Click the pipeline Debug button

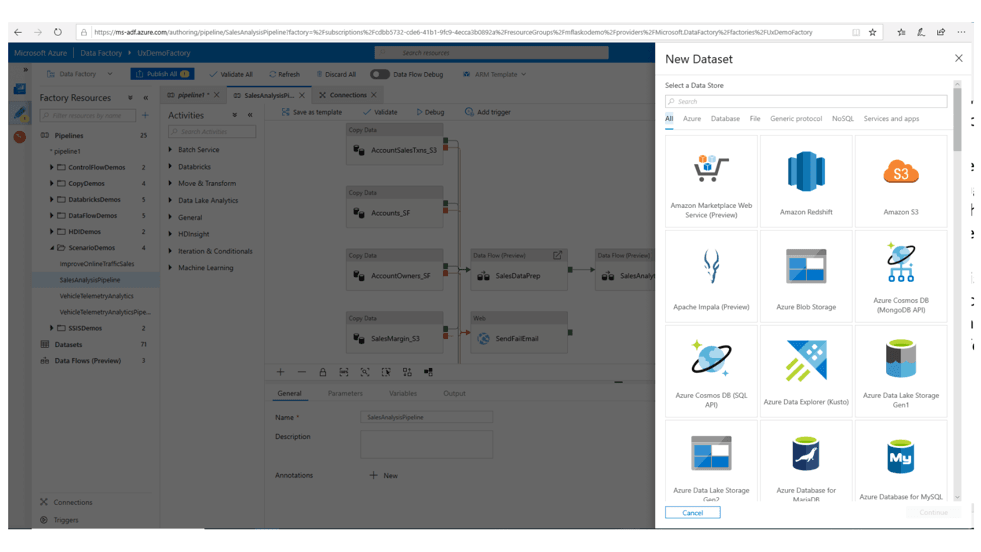(430, 112)
